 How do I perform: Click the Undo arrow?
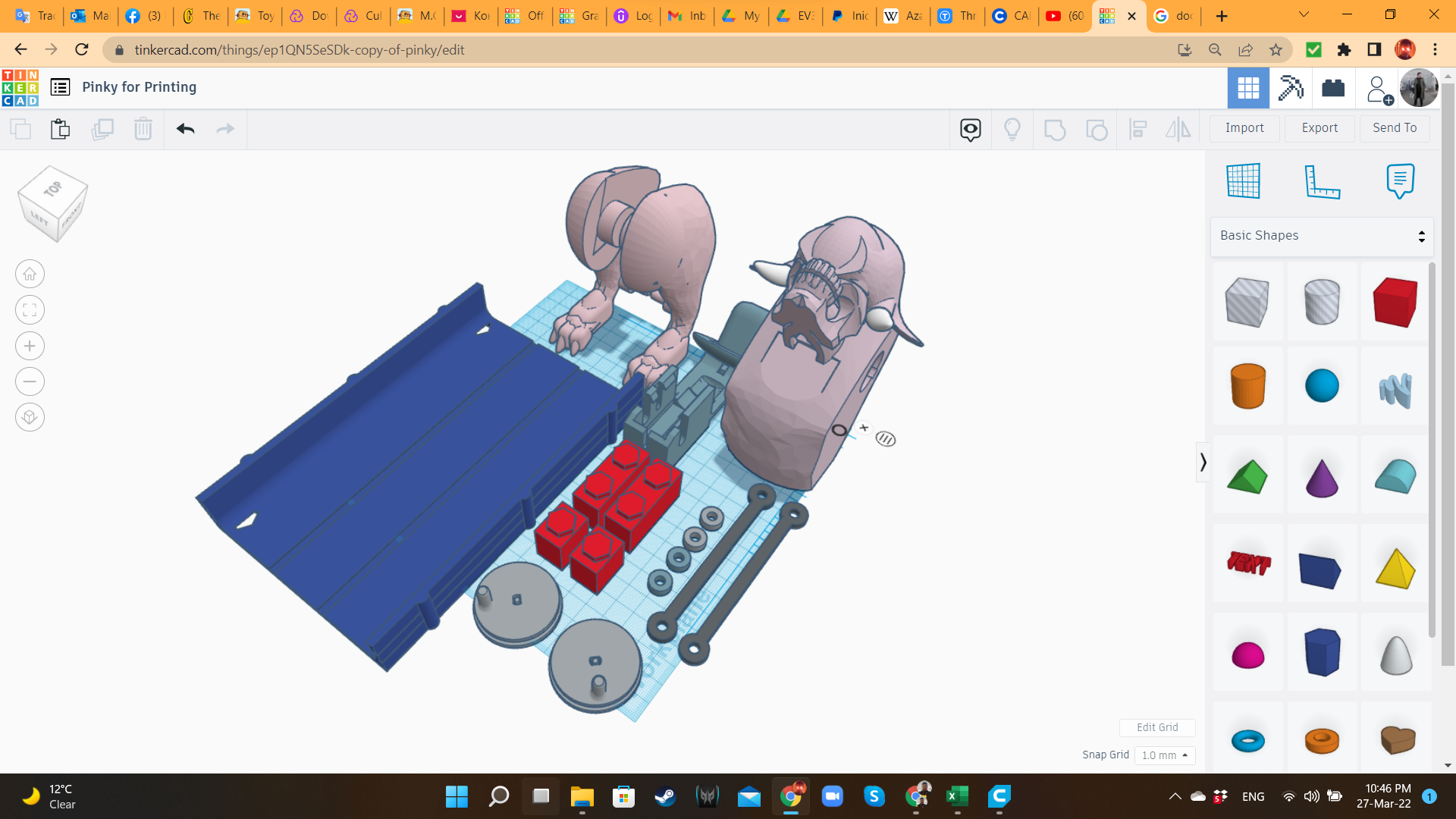(x=186, y=129)
